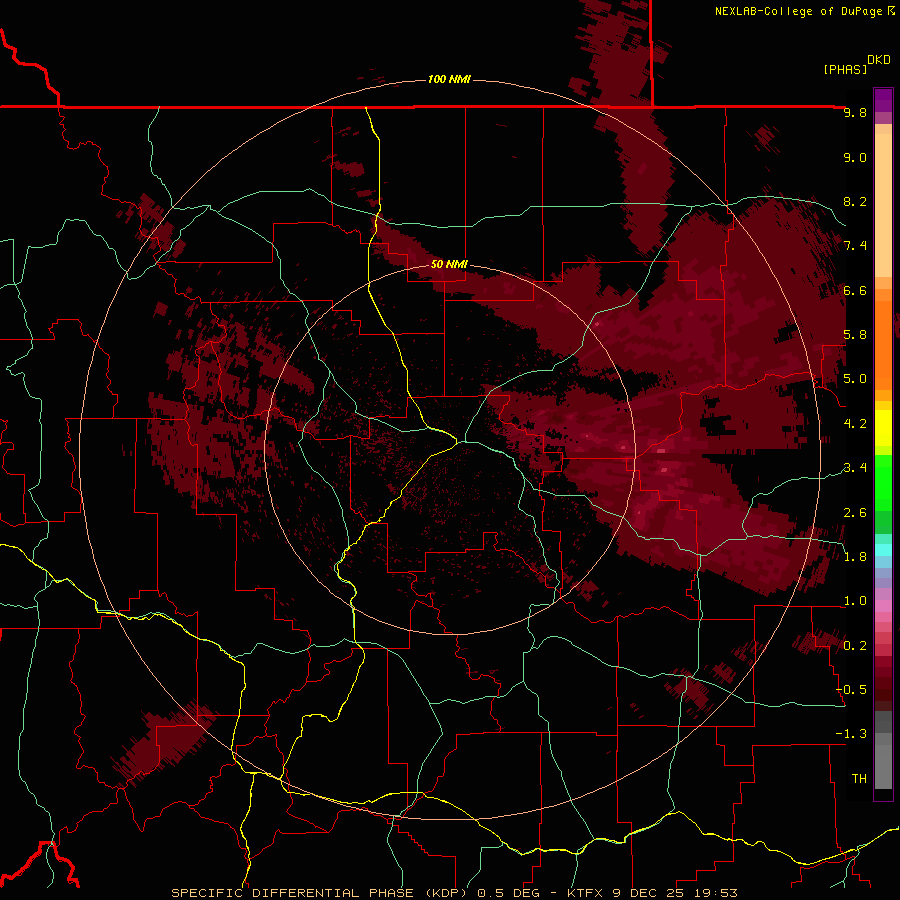This screenshot has width=900, height=900.
Task: Click the 0.2 legend value
Action: point(855,646)
